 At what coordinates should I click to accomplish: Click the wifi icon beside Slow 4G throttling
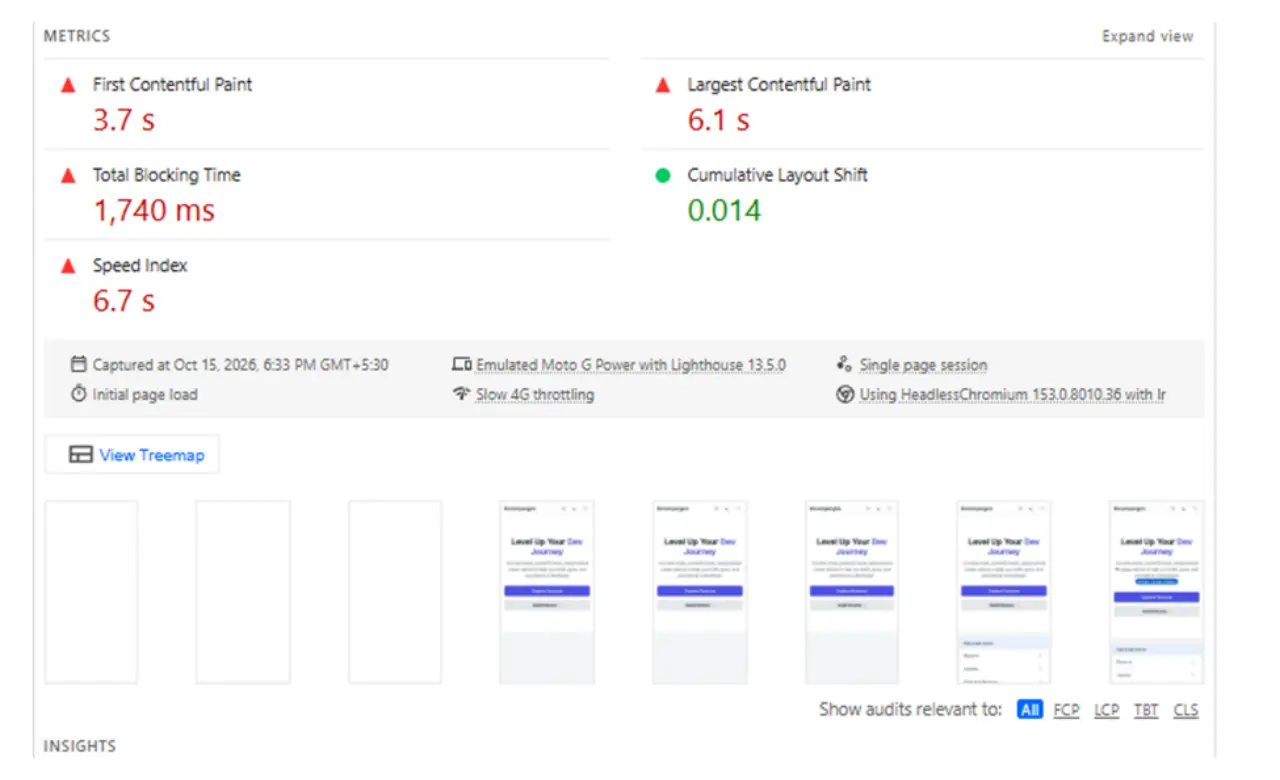pyautogui.click(x=461, y=394)
